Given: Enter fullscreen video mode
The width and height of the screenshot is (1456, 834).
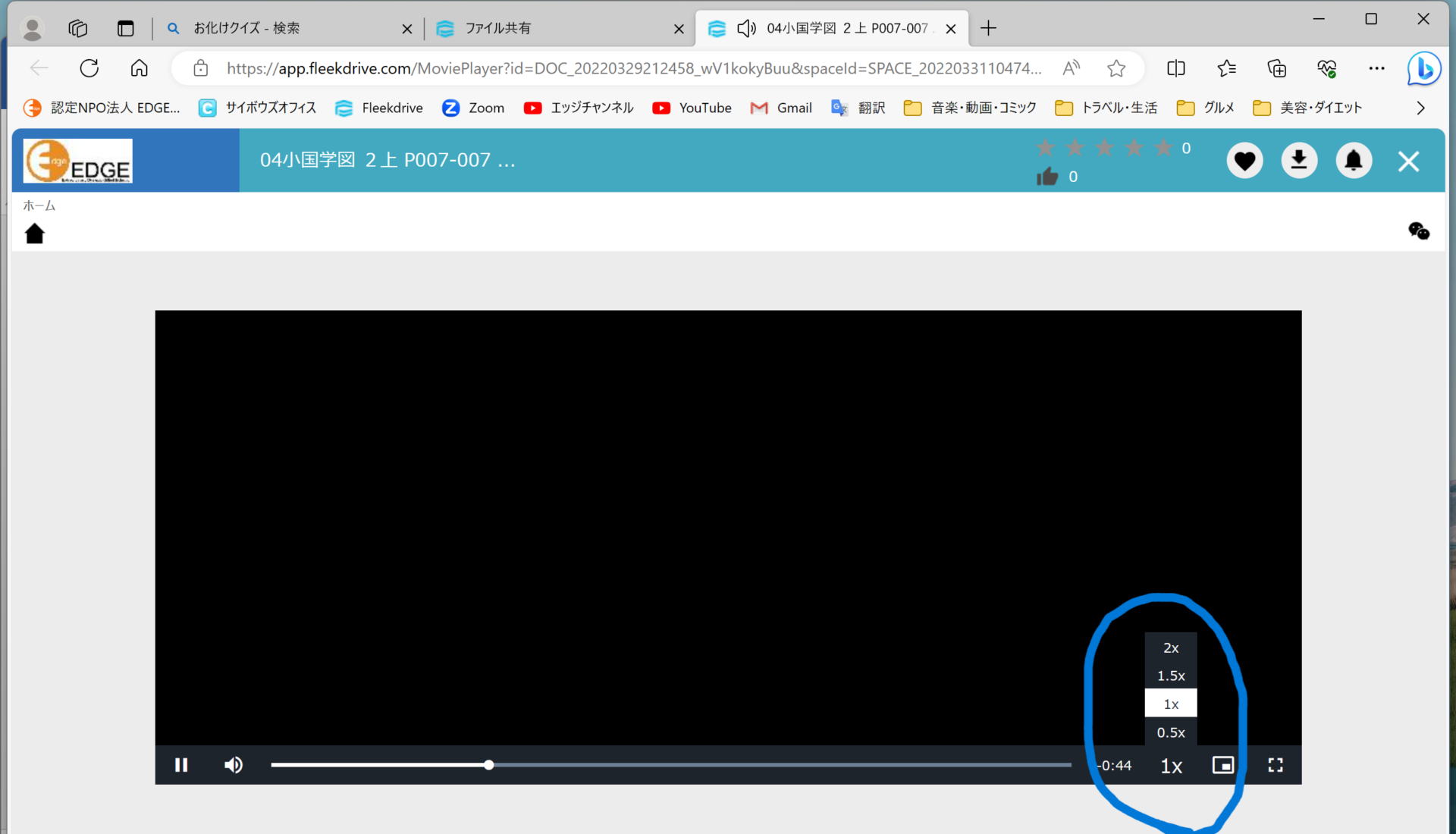Looking at the screenshot, I should tap(1276, 765).
